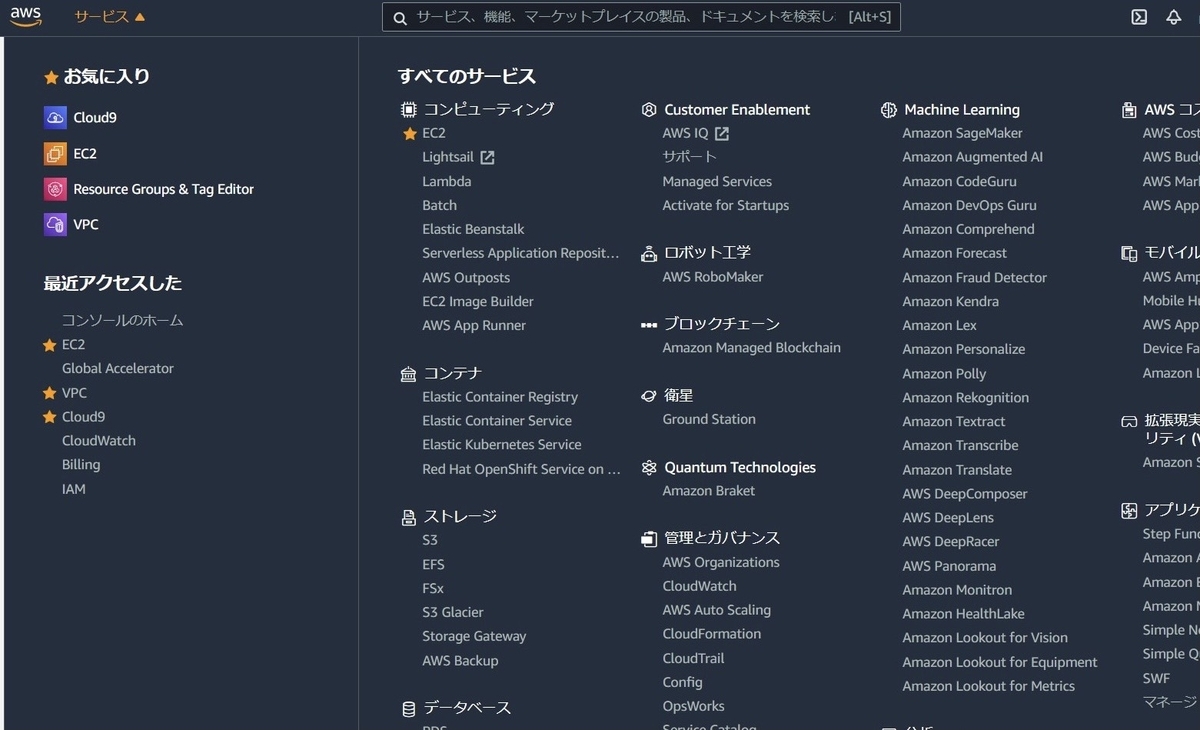
Task: Open AWS Backup service
Action: pos(460,661)
